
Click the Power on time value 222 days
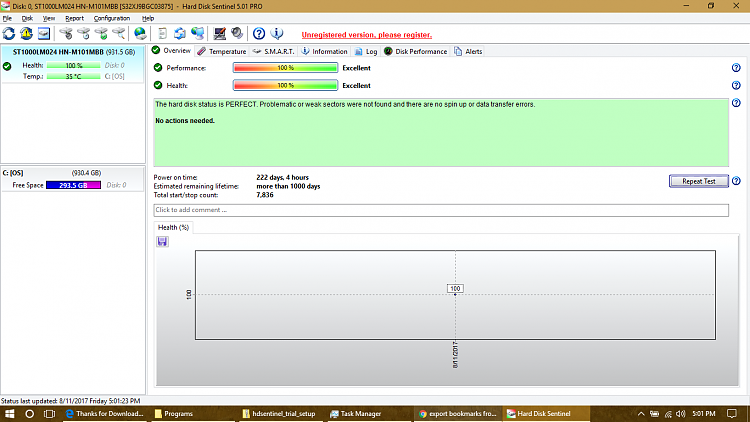pyautogui.click(x=283, y=178)
